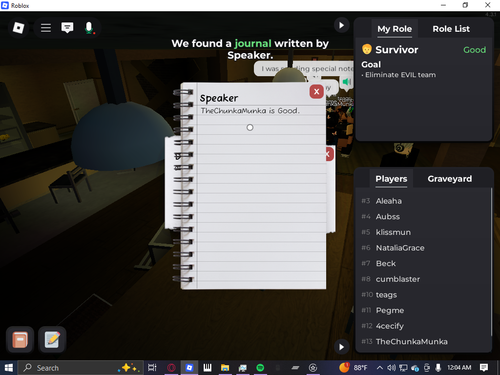Switch to the Players tab
The height and width of the screenshot is (375, 500).
point(391,179)
